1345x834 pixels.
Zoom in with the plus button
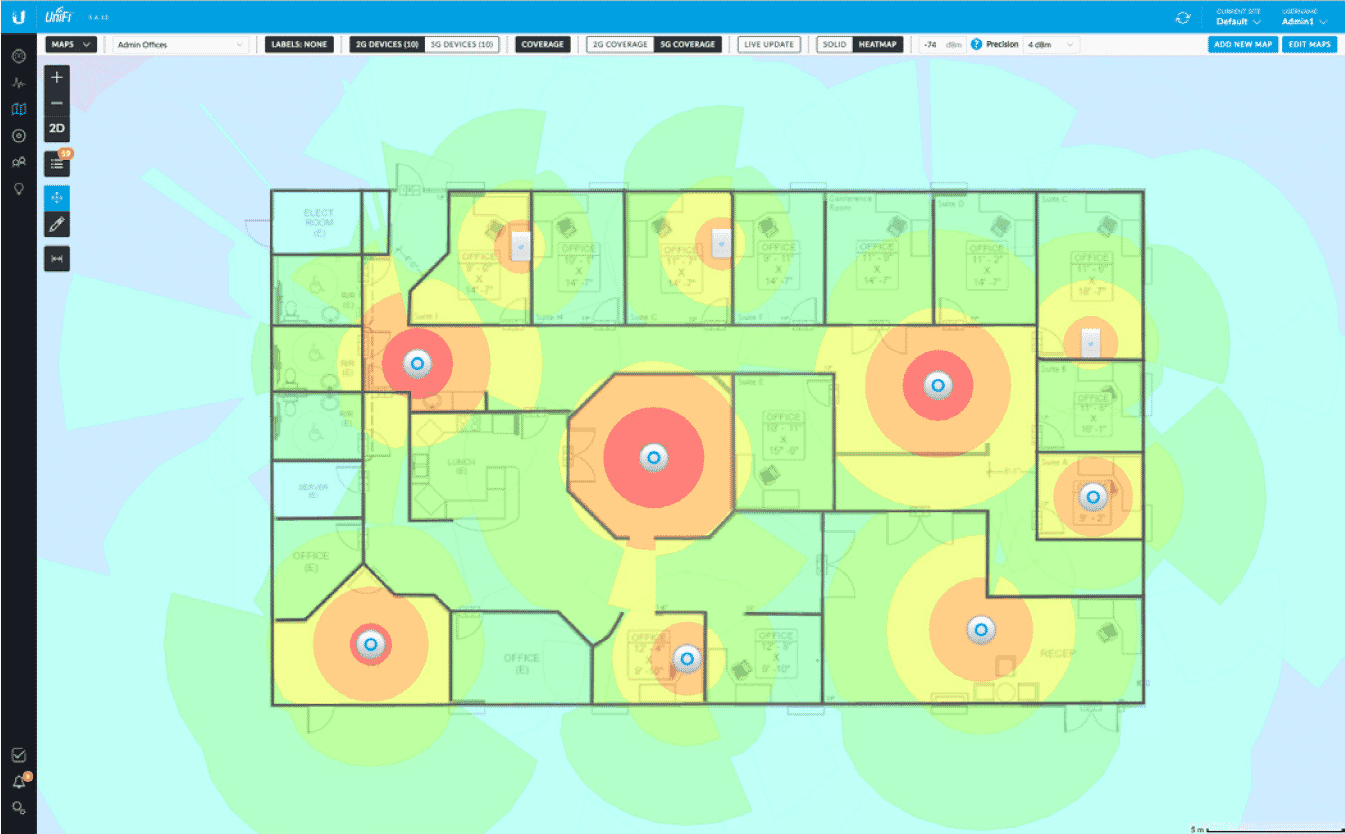pyautogui.click(x=57, y=77)
